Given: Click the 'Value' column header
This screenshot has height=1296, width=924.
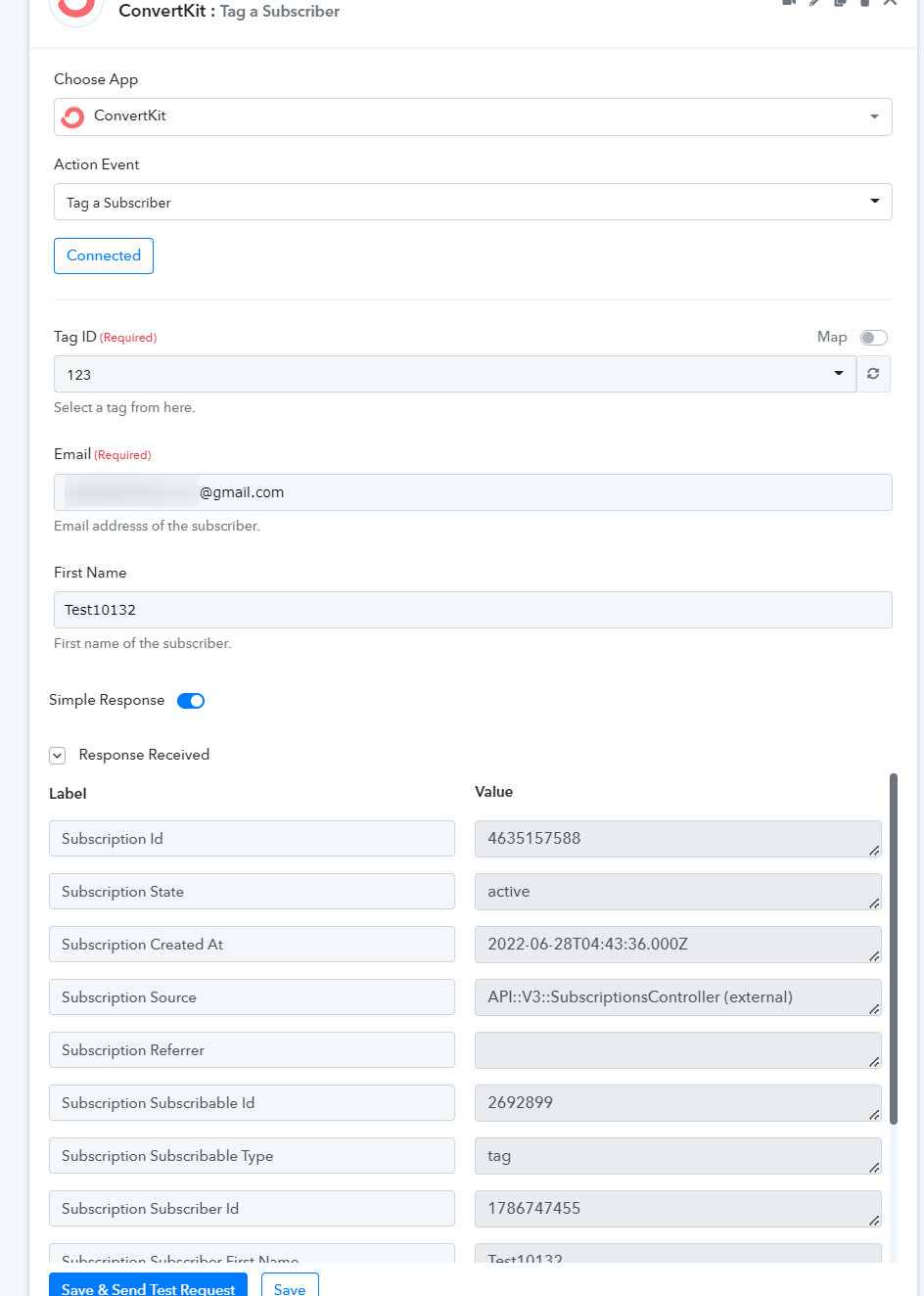Looking at the screenshot, I should [x=493, y=792].
